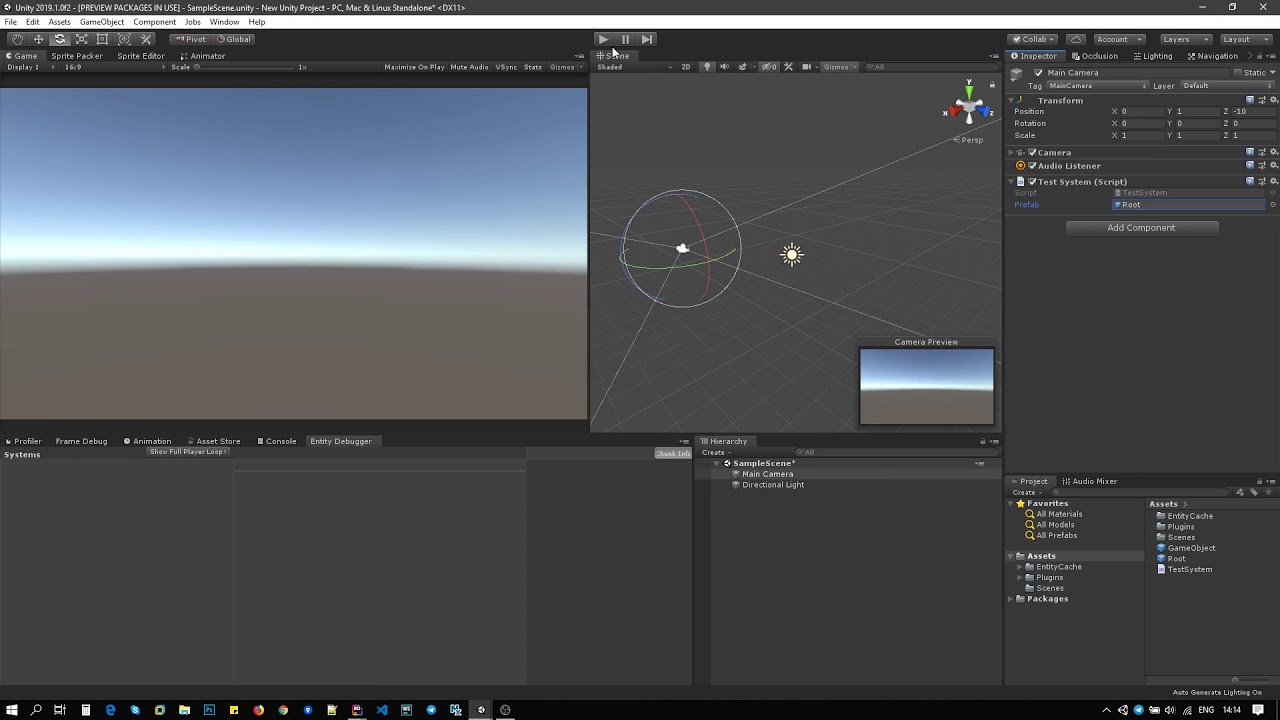Select the Transform tool in toolbar
Viewport: 1280px width, 720px height.
click(x=124, y=39)
